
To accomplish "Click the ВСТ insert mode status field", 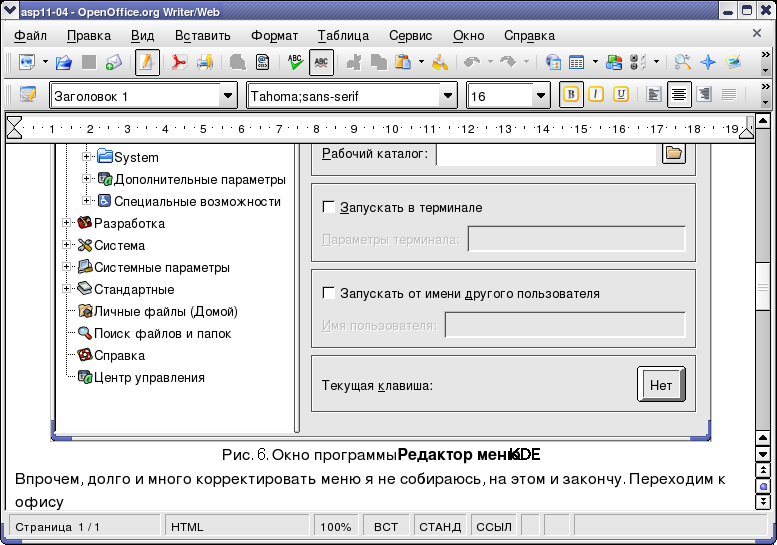I will pos(385,526).
